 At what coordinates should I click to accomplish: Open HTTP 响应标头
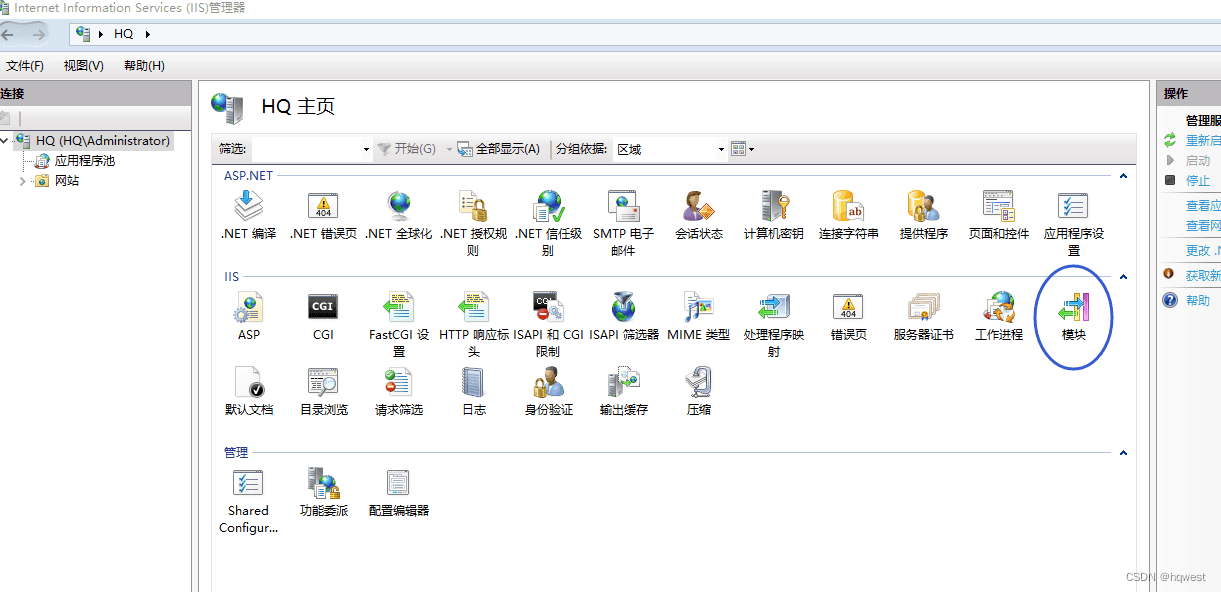point(474,324)
